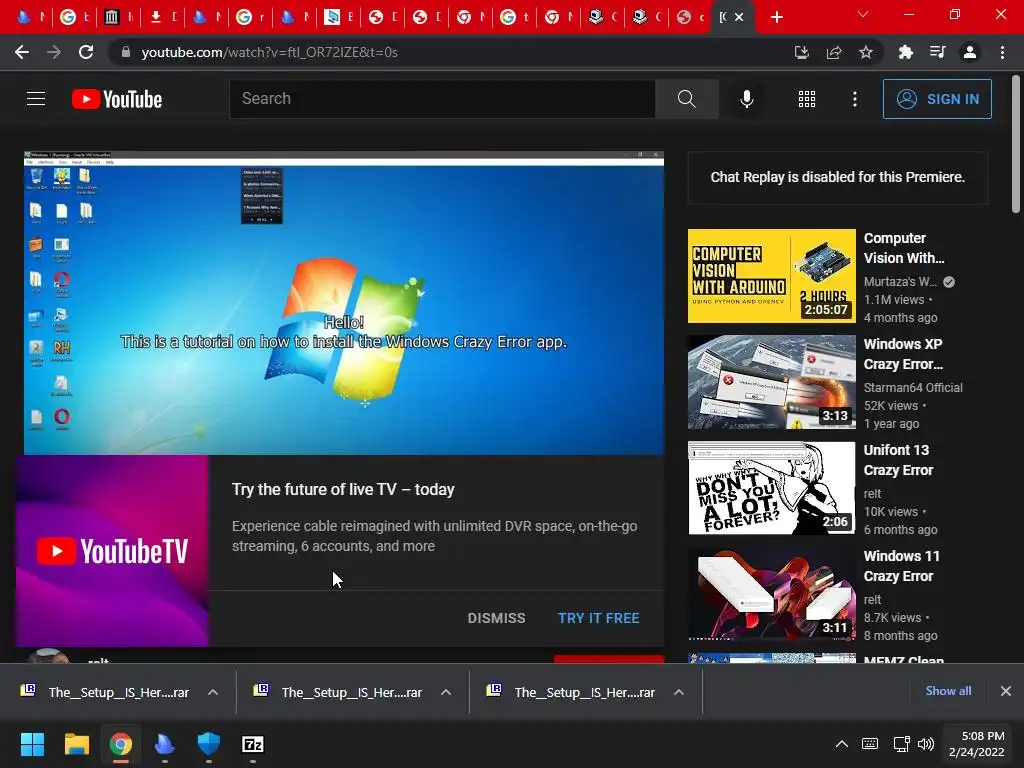Close the downloads bar
The width and height of the screenshot is (1024, 768).
tap(1006, 691)
